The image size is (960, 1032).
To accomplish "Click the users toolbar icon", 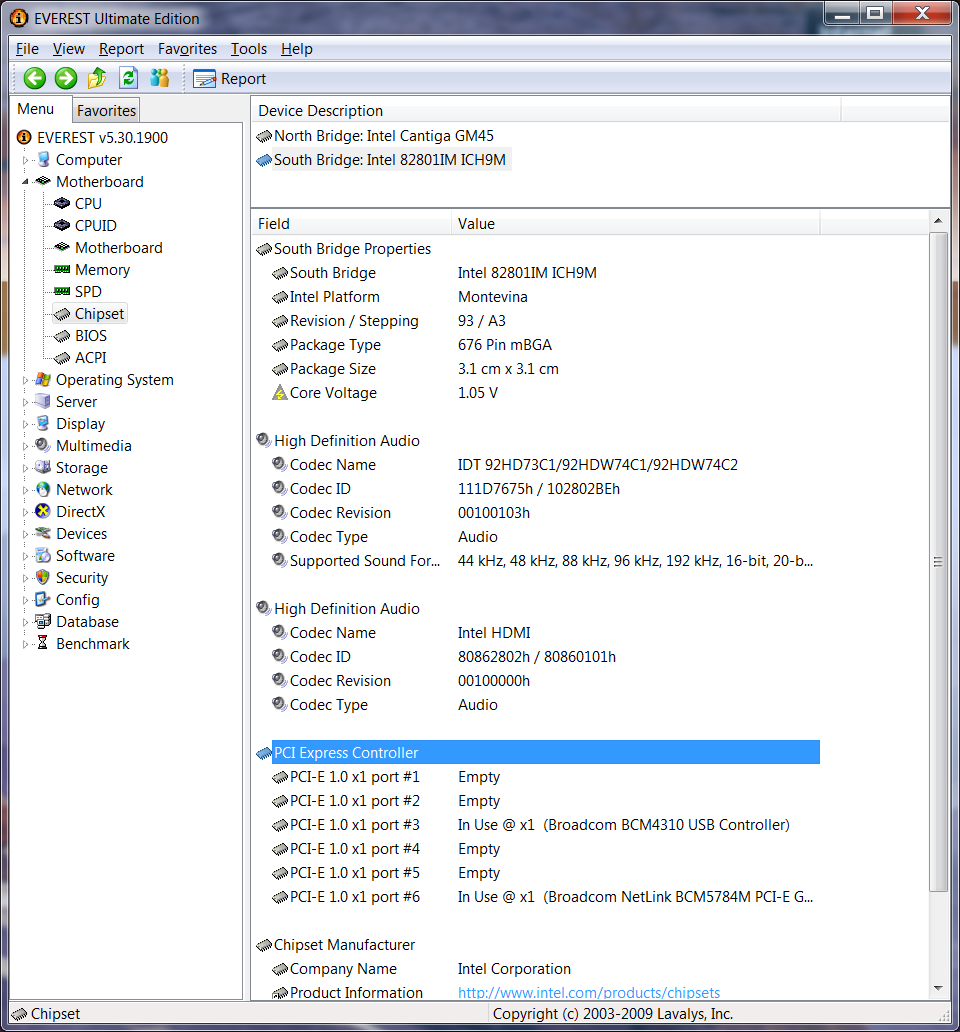I will click(159, 78).
